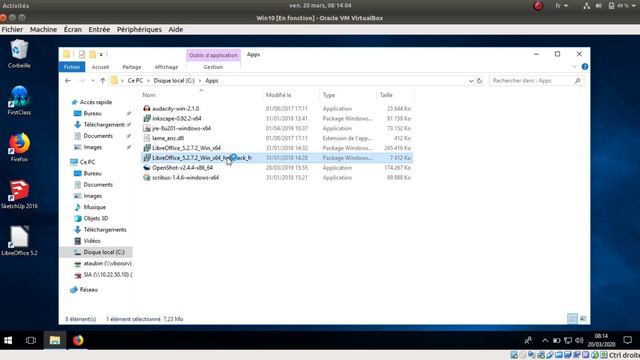The height and width of the screenshot is (360, 640).
Task: Select Vidéos in the navigation pane
Action: tap(92, 241)
